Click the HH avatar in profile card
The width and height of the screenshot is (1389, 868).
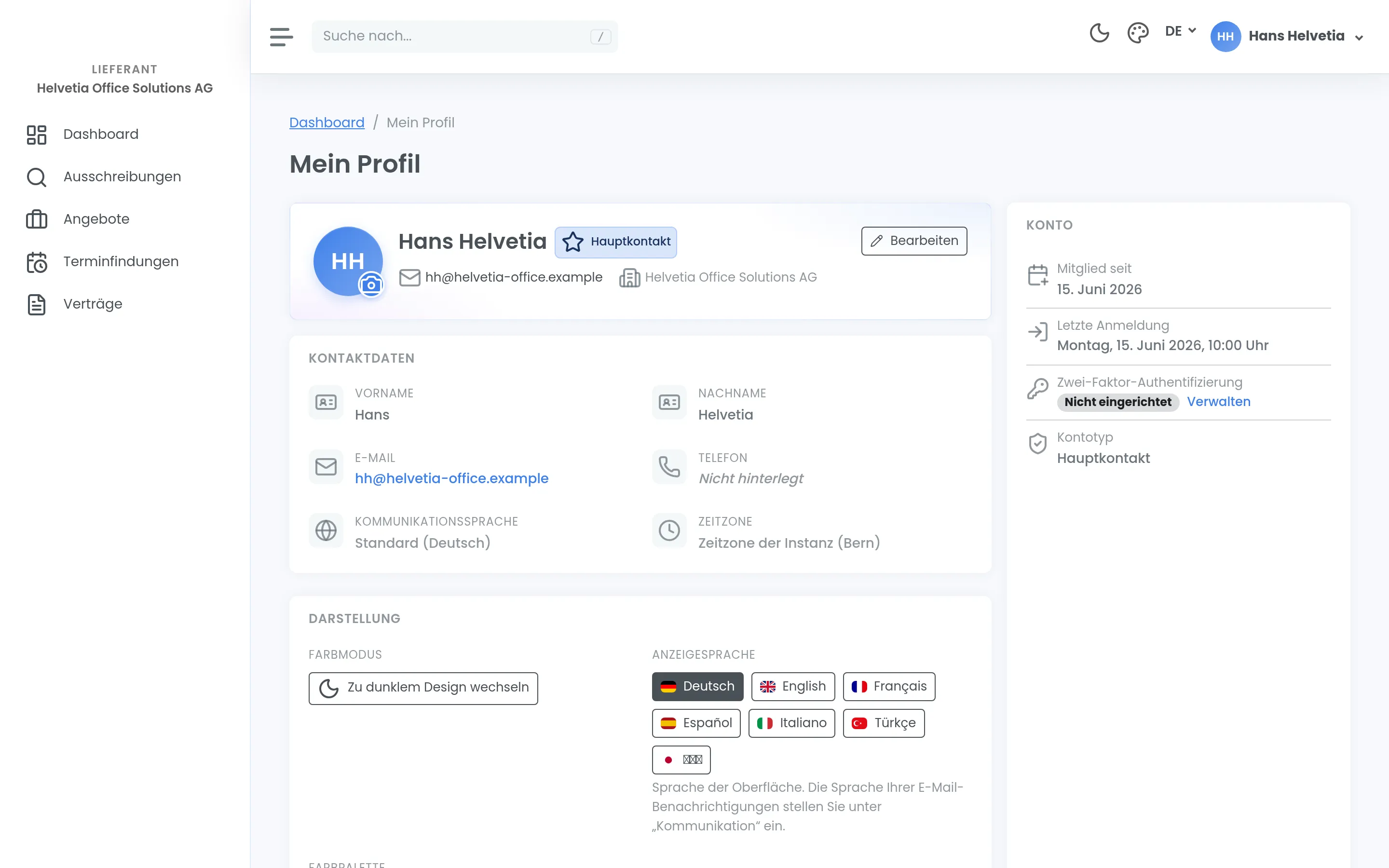(348, 261)
